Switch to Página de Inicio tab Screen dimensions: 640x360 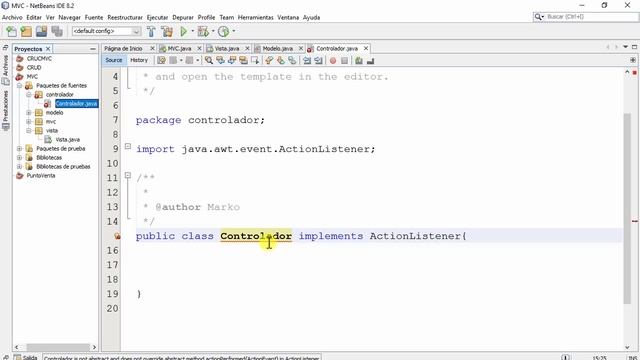pyautogui.click(x=123, y=49)
